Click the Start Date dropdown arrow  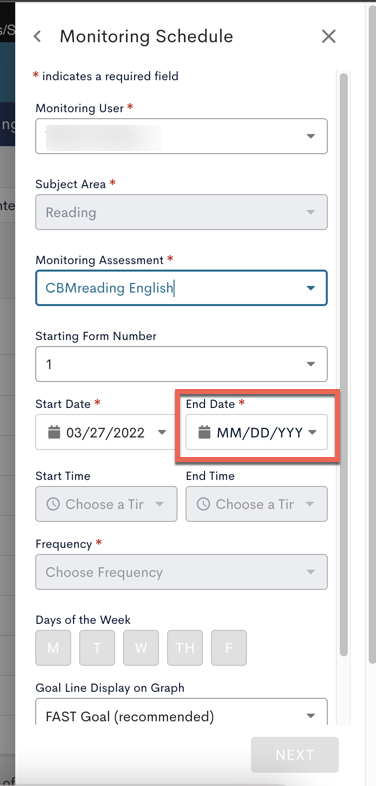(x=162, y=432)
